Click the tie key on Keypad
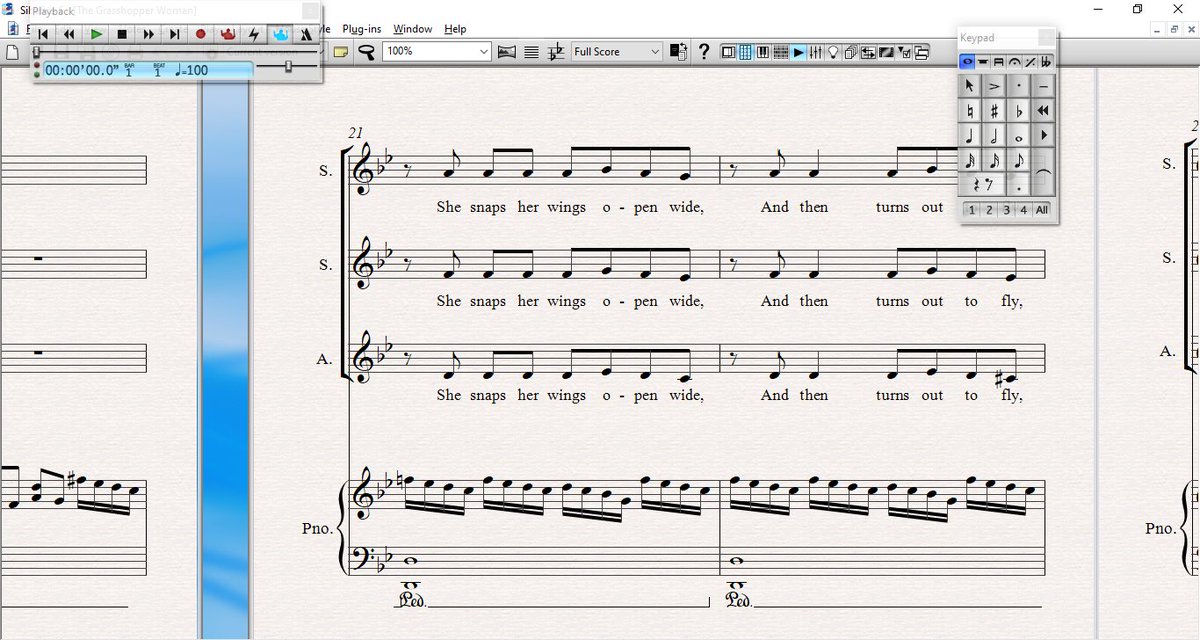The height and width of the screenshot is (640, 1200). 1043,172
